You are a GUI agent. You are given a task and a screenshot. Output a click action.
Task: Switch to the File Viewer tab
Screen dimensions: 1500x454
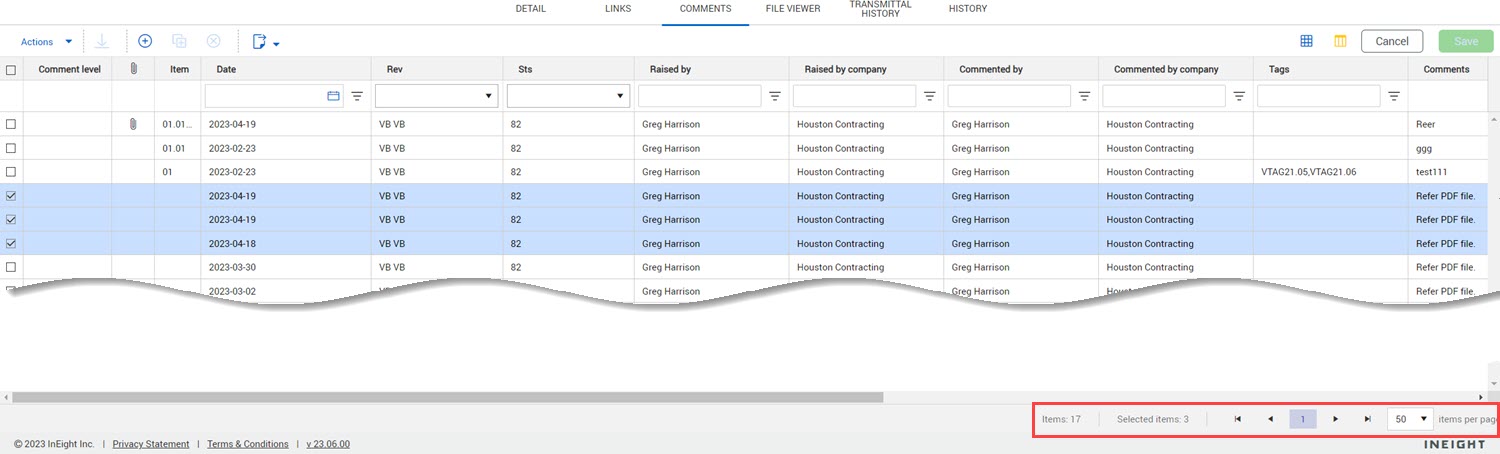792,9
